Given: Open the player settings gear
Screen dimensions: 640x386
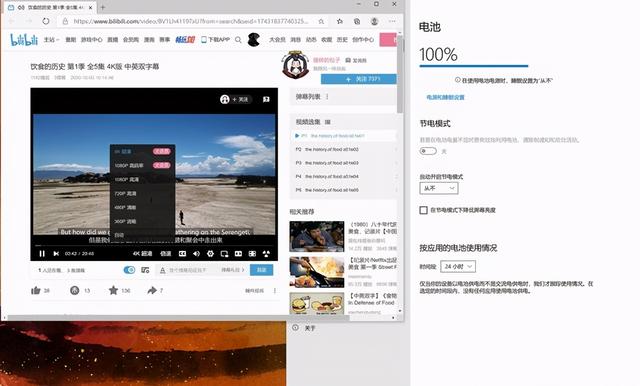Looking at the screenshot, I should 210,253.
